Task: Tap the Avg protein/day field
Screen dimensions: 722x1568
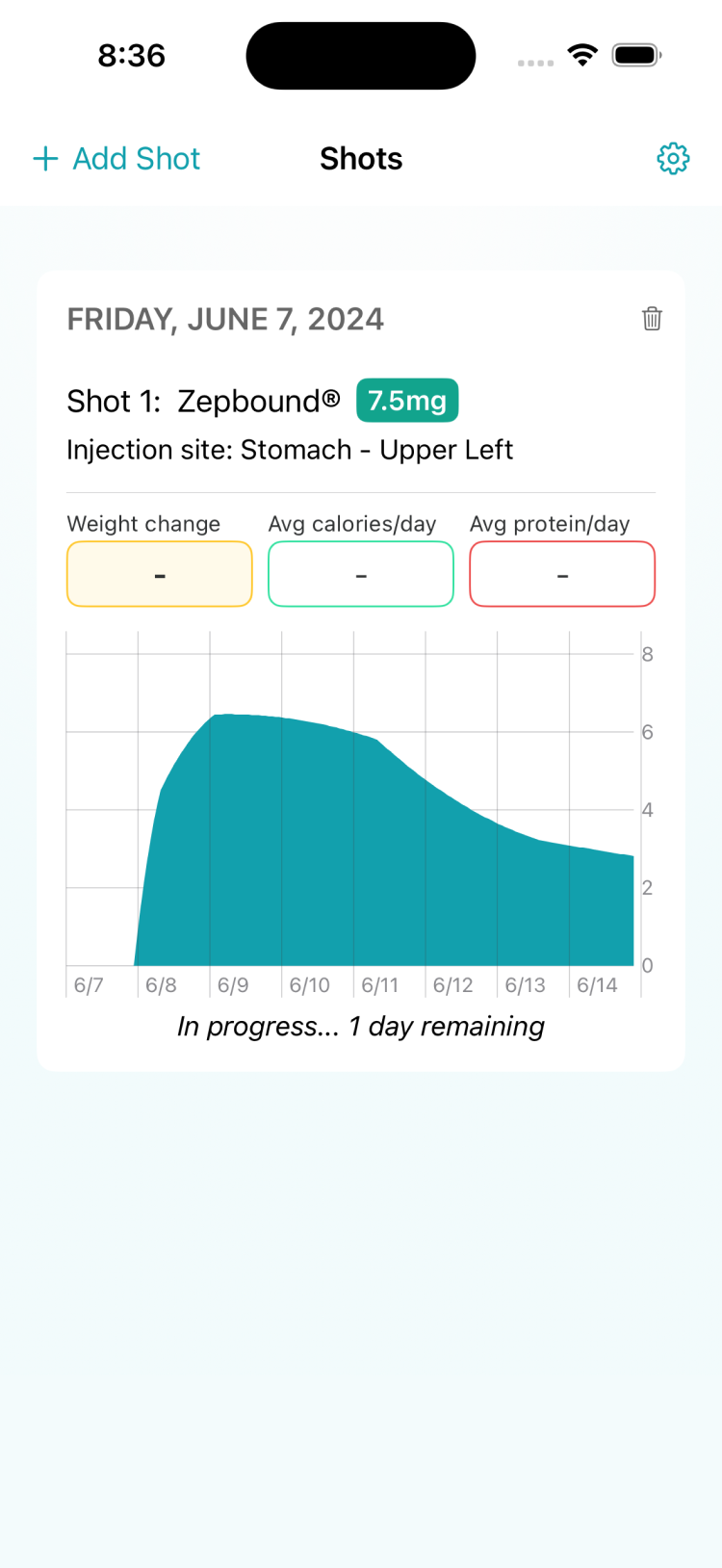Action: click(562, 574)
